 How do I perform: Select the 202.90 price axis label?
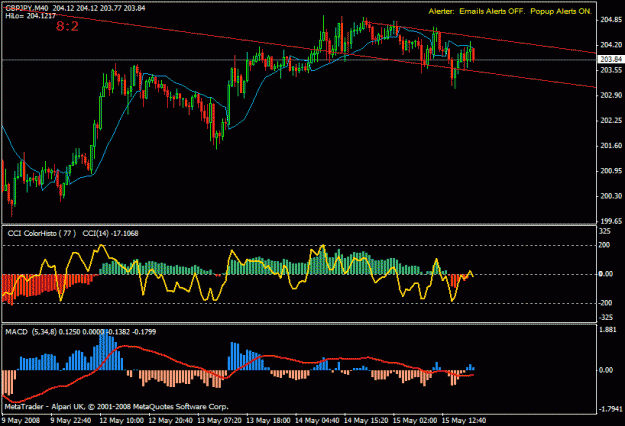click(611, 95)
